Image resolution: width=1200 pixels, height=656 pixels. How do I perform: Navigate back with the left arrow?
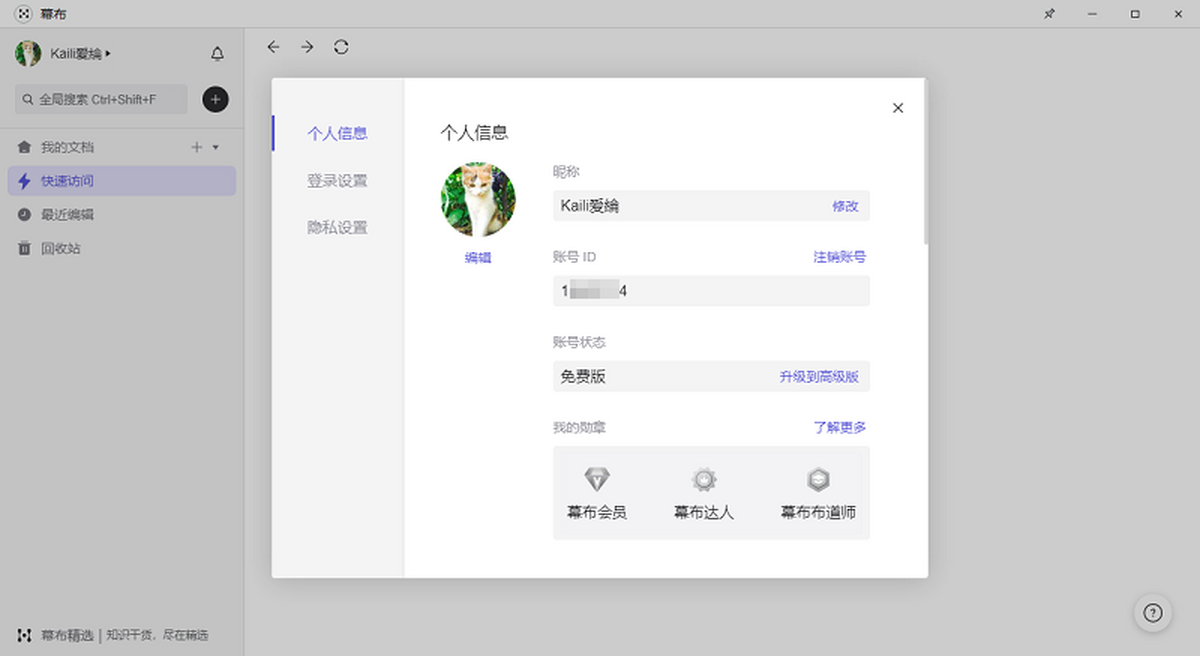coord(273,47)
